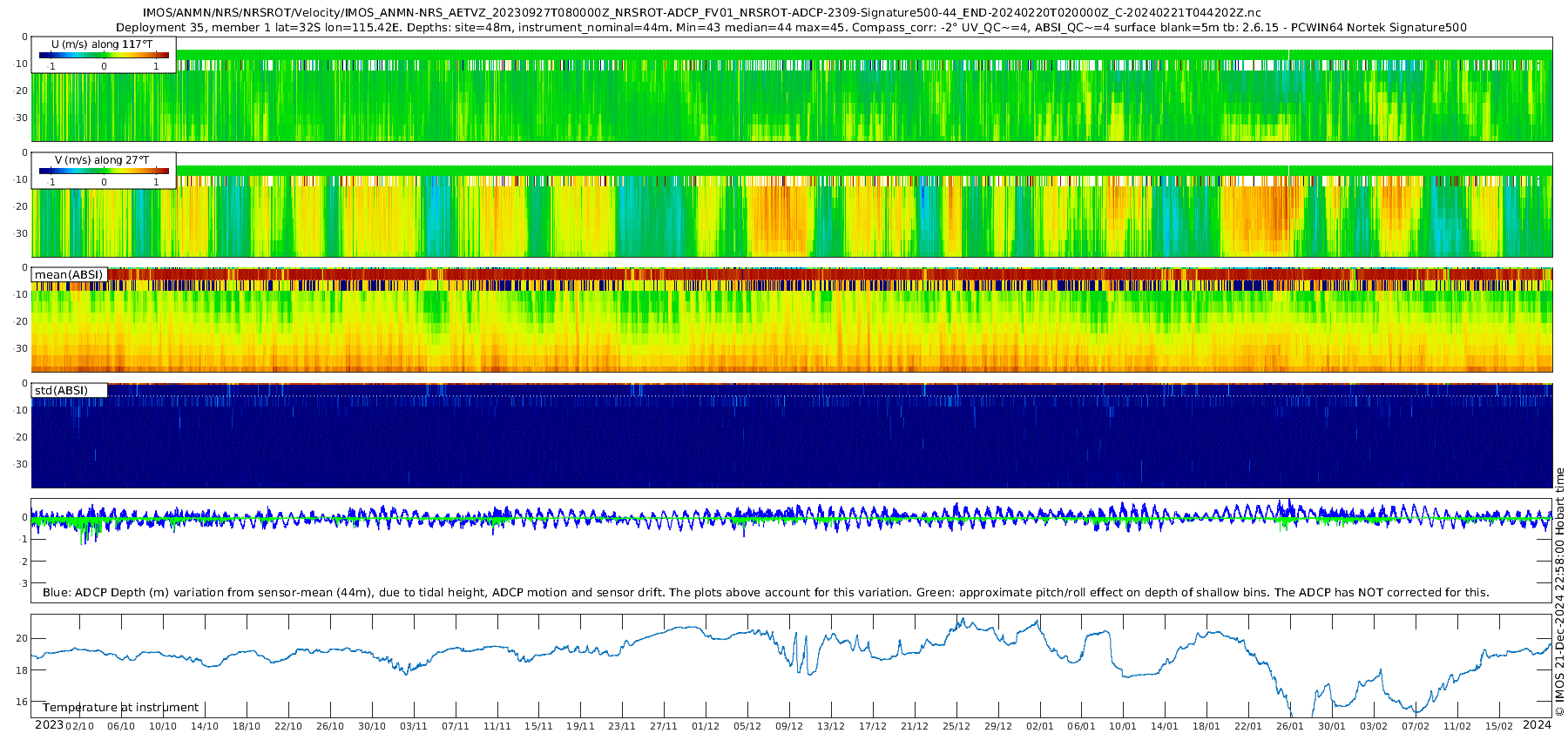This screenshot has height=740, width=1568.
Task: Select the 25/12 date tick label
Action: point(956,726)
